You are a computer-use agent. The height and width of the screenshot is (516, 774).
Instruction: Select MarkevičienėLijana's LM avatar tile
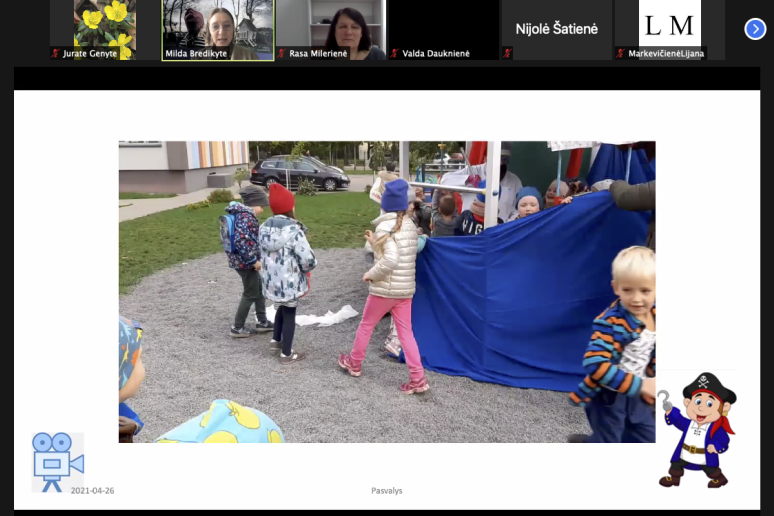point(669,30)
